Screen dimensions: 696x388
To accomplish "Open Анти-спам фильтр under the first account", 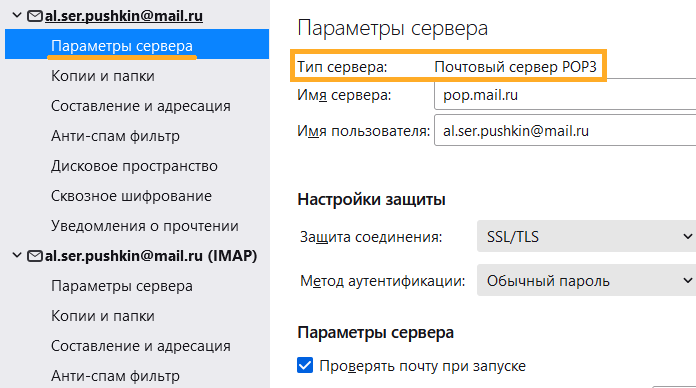I will (x=137, y=136).
